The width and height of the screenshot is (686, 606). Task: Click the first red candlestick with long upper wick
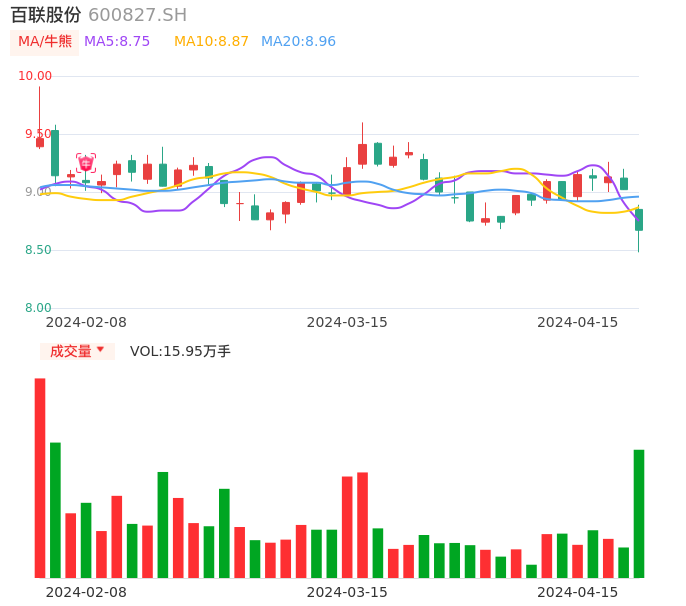click(x=40, y=142)
